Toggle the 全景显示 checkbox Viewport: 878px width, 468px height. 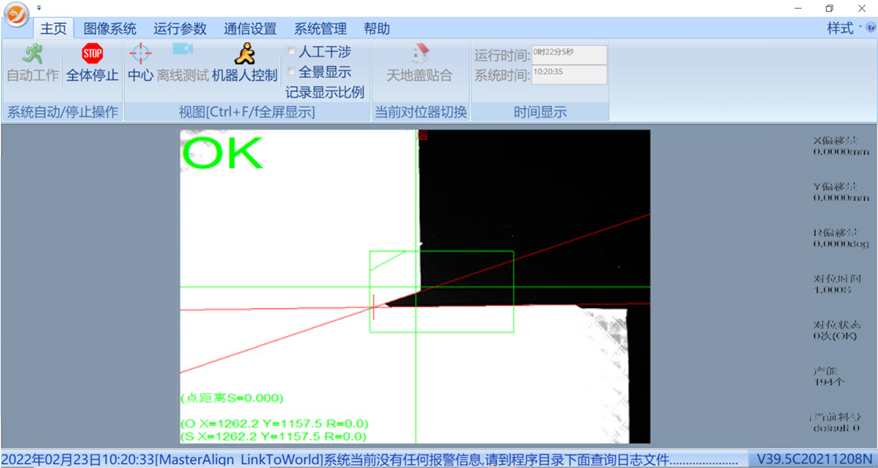pos(291,72)
